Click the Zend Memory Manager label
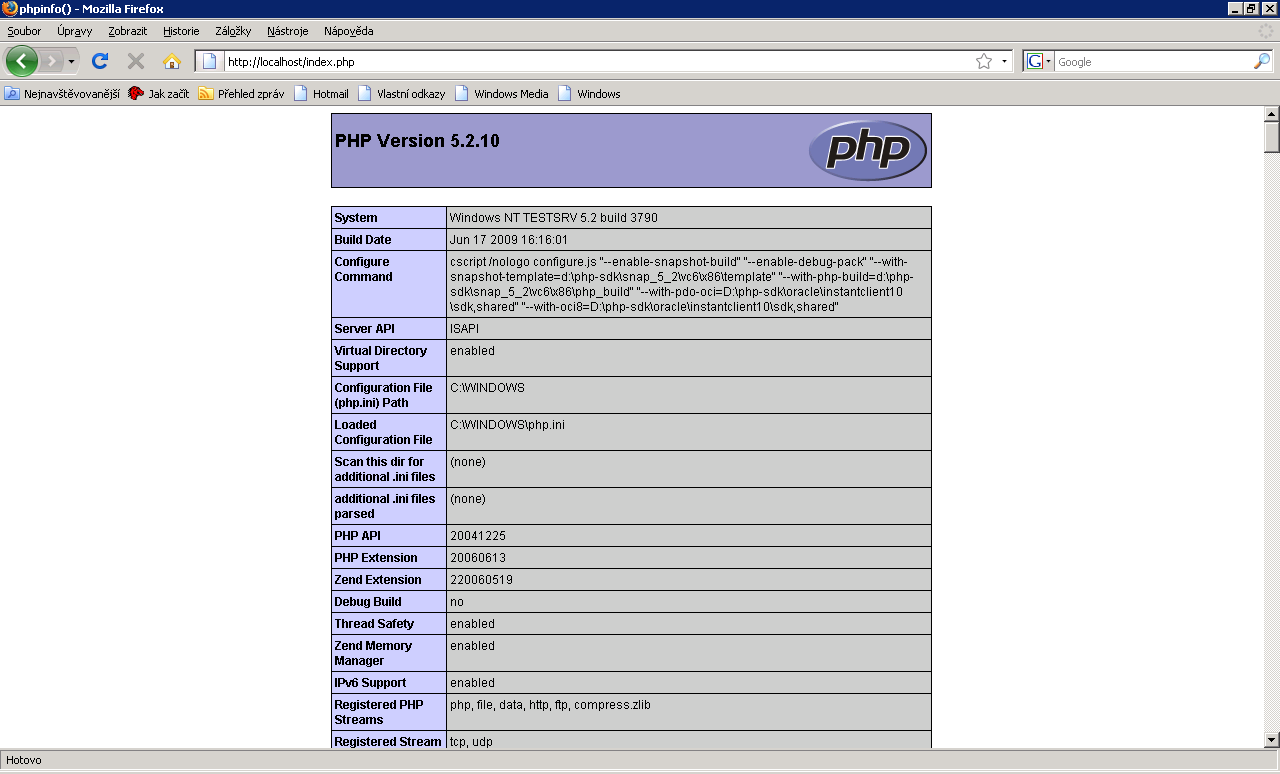This screenshot has height=774, width=1280. tap(373, 653)
